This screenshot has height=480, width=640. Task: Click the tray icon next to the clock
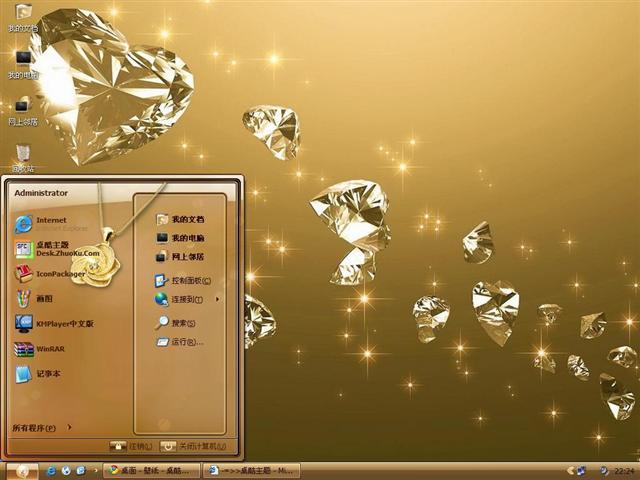[604, 471]
